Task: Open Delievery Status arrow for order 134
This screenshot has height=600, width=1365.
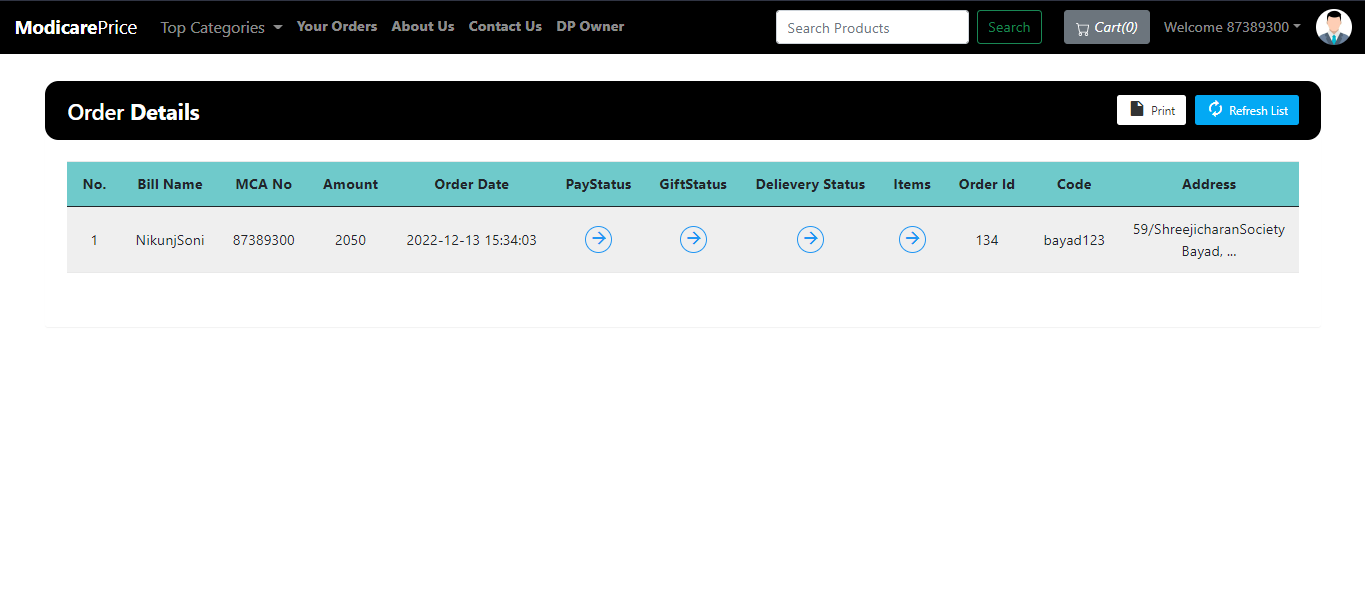Action: 810,239
